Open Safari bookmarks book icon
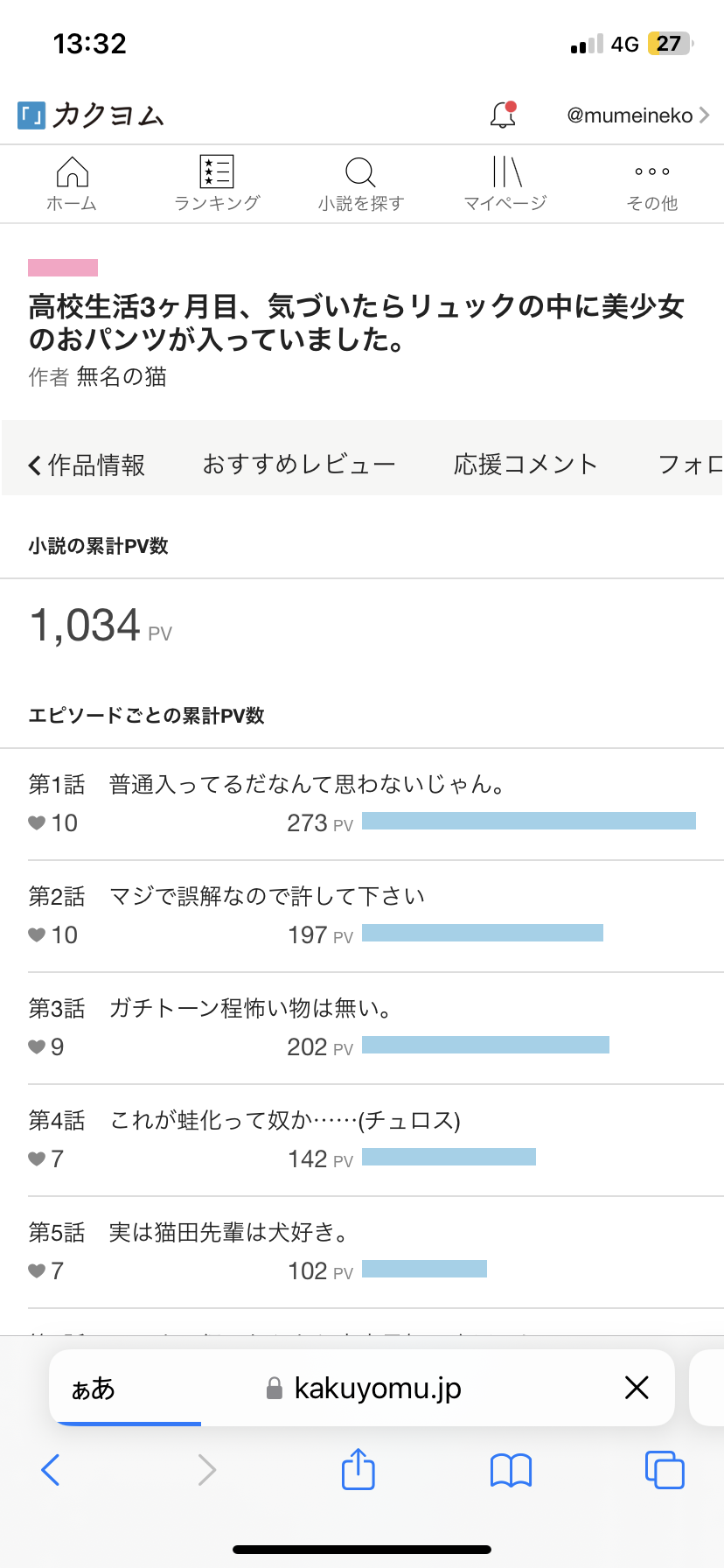The image size is (724, 1568). point(511,1470)
